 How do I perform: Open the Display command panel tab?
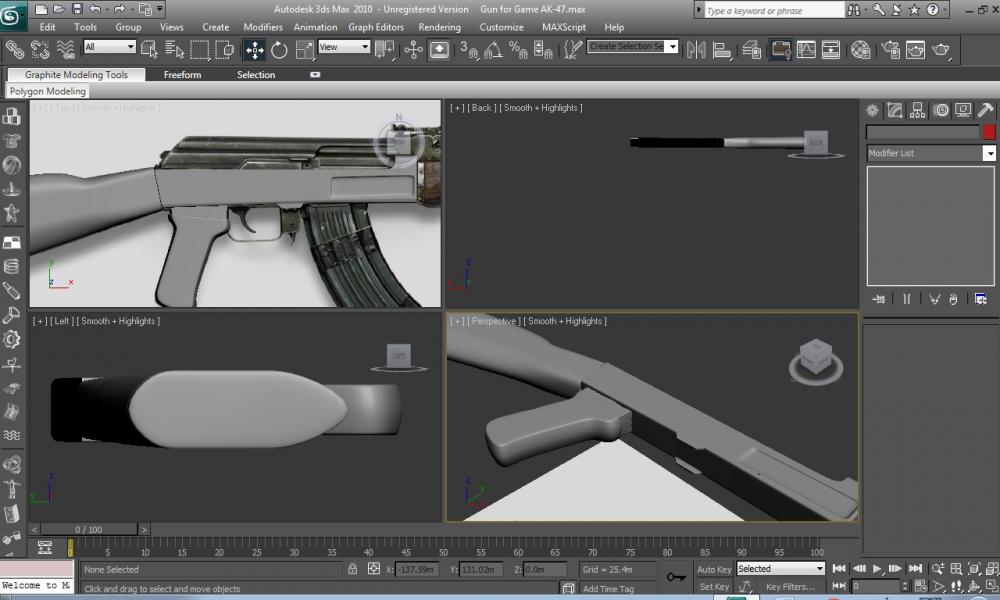[962, 110]
